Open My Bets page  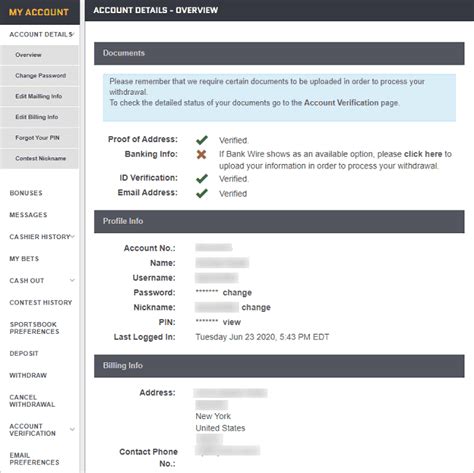pos(24,259)
